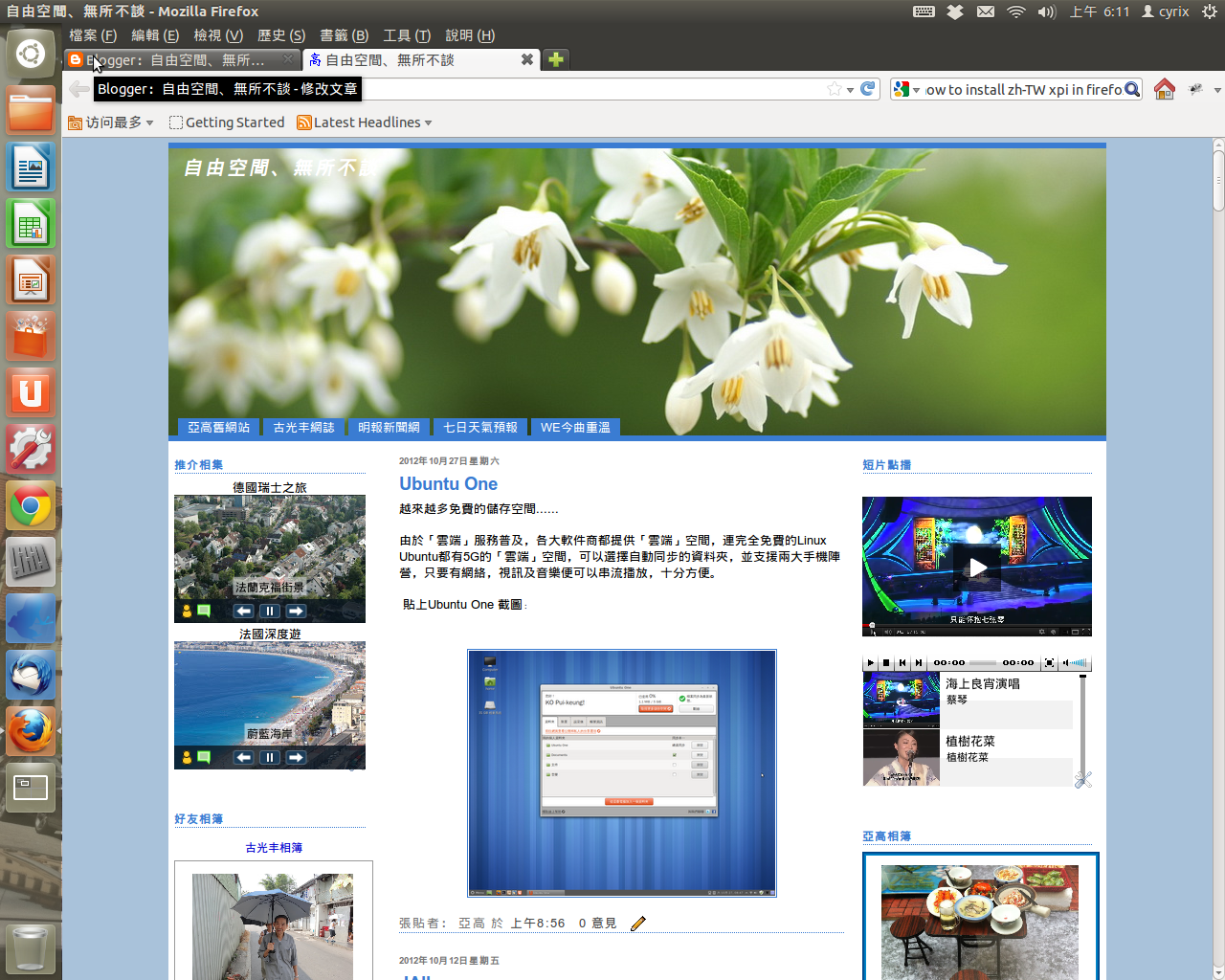Play the featured YouTube video
1225x980 pixels.
tap(977, 568)
